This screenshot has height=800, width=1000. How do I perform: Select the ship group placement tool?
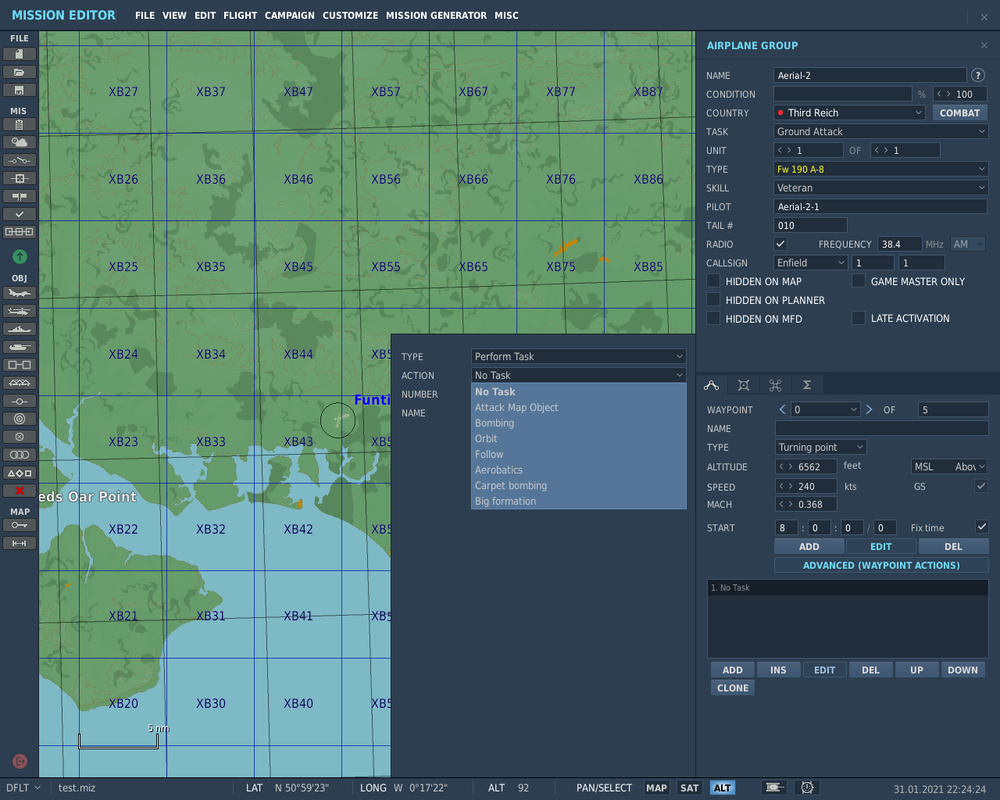(19, 329)
